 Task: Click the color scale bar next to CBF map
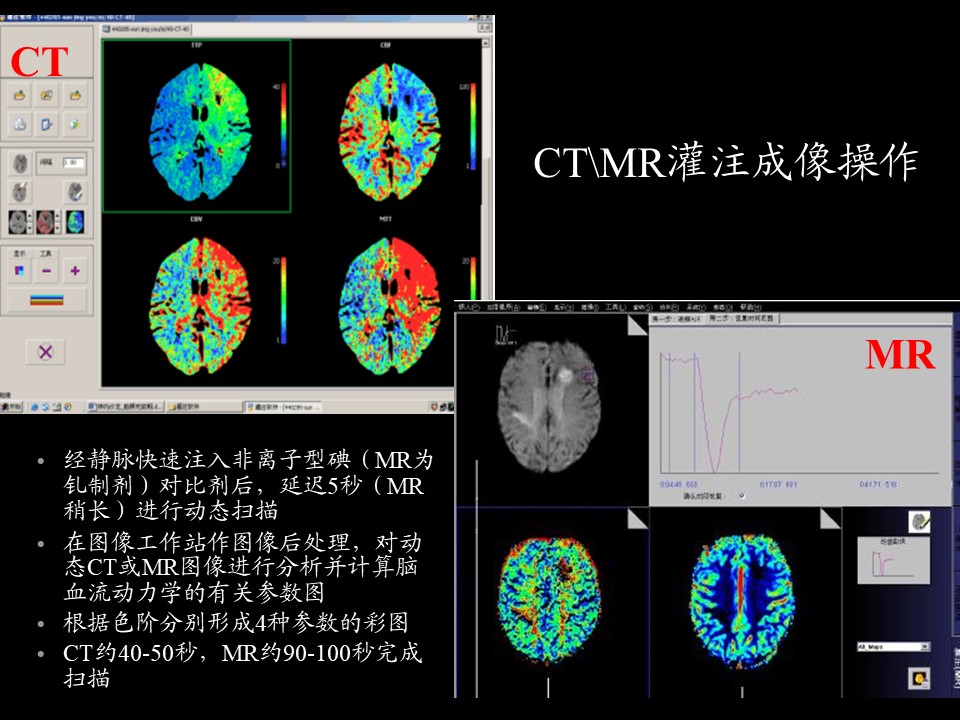[x=473, y=125]
